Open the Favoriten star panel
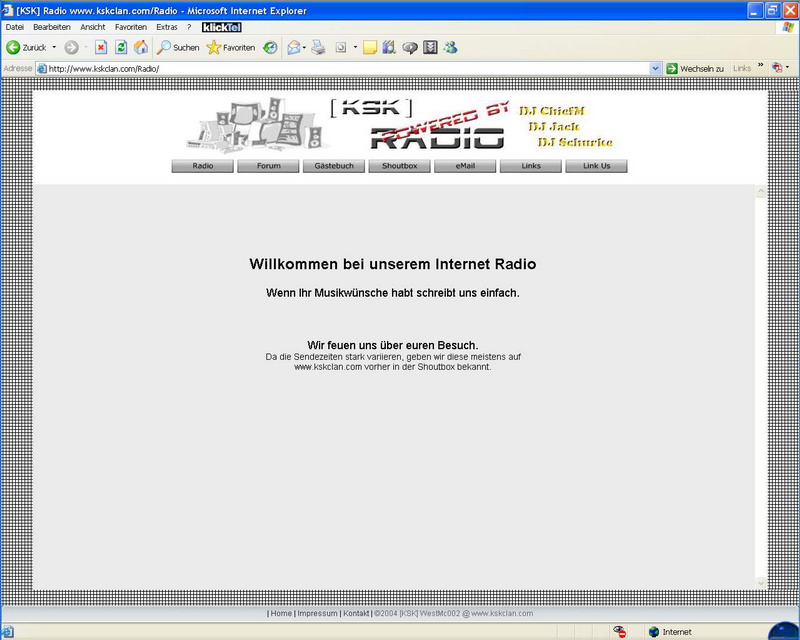Image resolution: width=800 pixels, height=640 pixels. 230,47
